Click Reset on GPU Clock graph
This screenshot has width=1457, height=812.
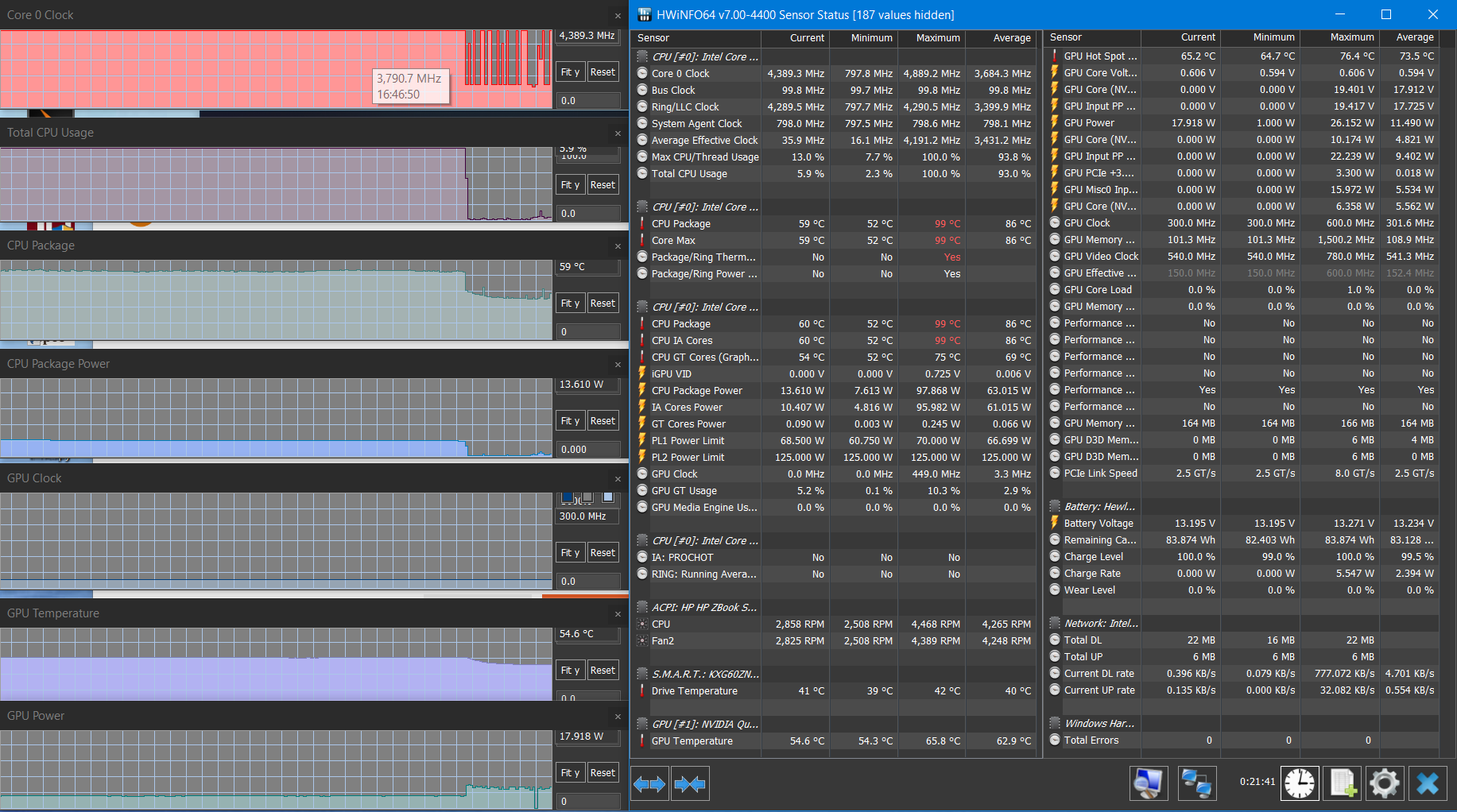[x=603, y=552]
